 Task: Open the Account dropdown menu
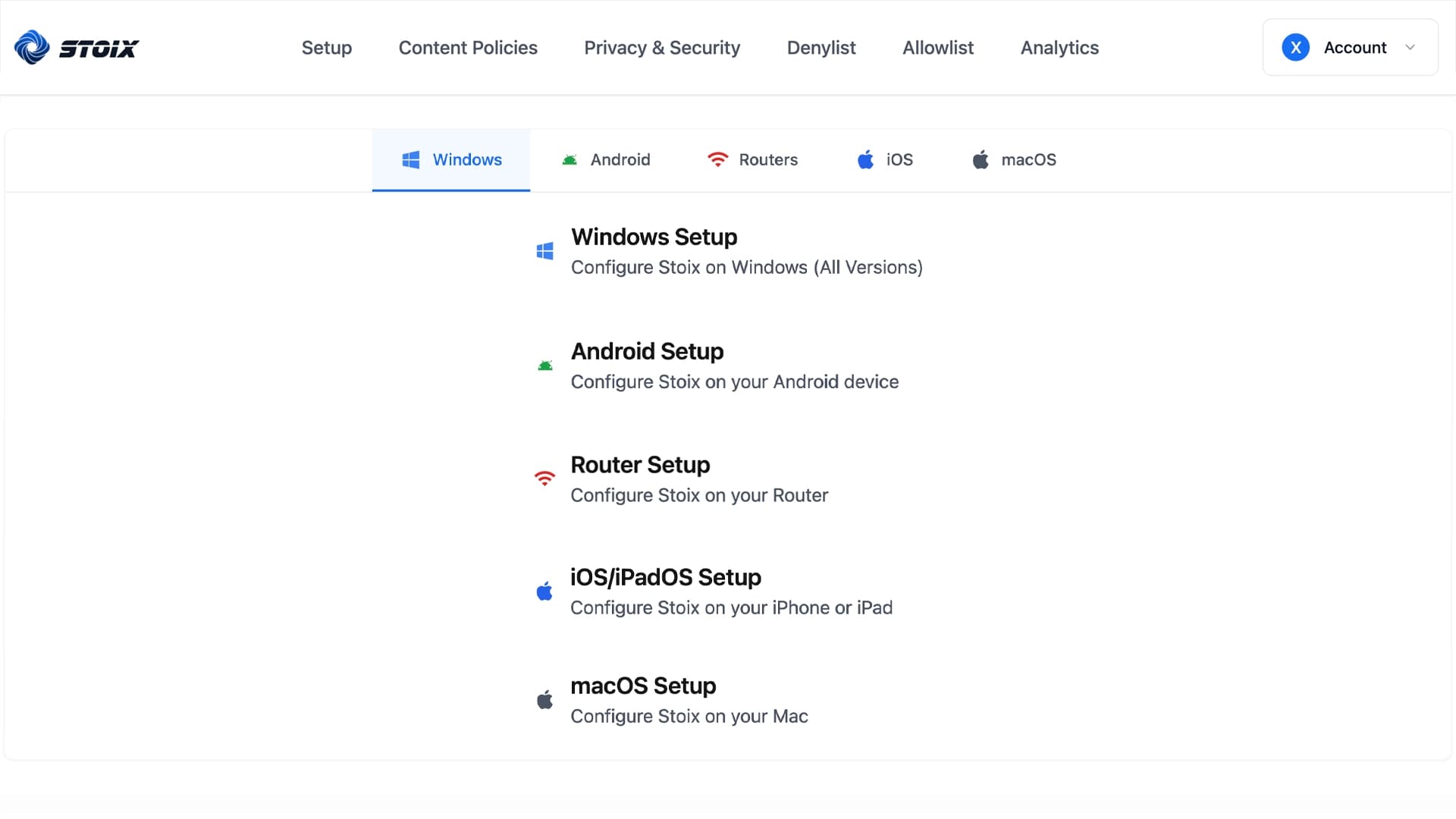[x=1355, y=47]
